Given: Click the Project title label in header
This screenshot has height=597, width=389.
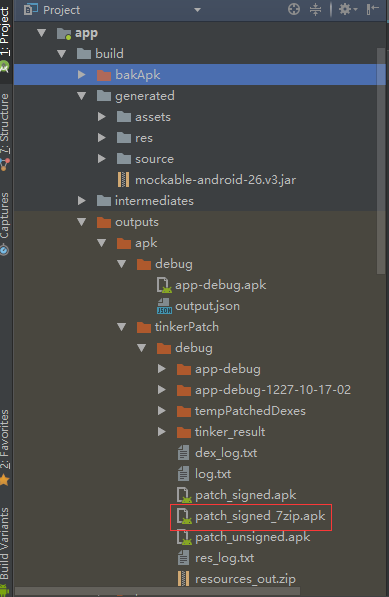Looking at the screenshot, I should coord(61,10).
